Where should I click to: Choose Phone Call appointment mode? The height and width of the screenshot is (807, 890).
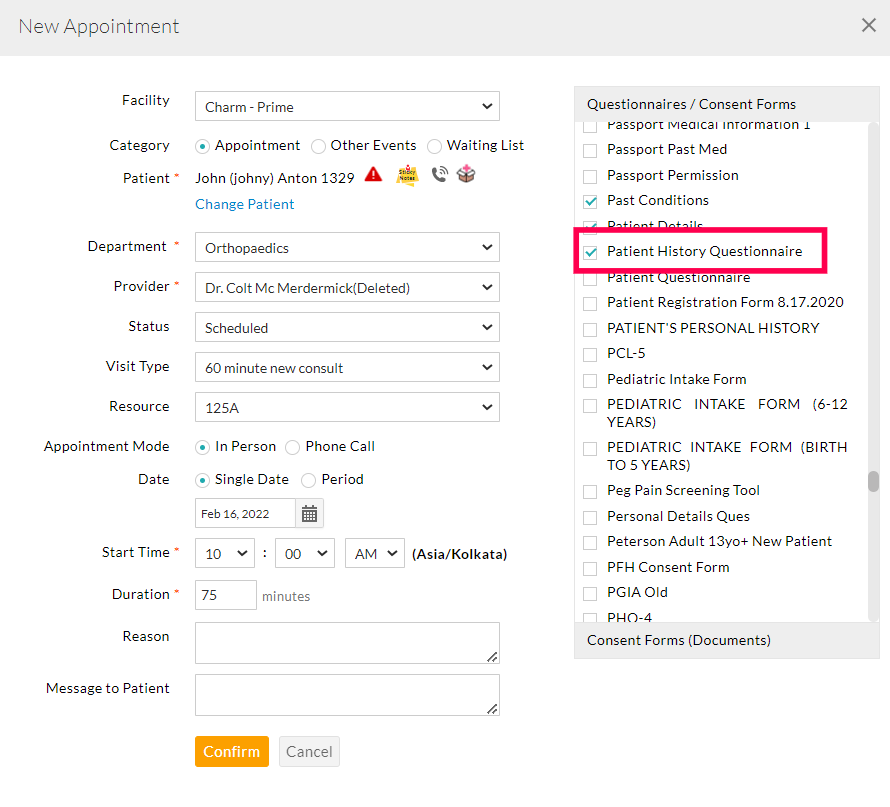coord(293,447)
